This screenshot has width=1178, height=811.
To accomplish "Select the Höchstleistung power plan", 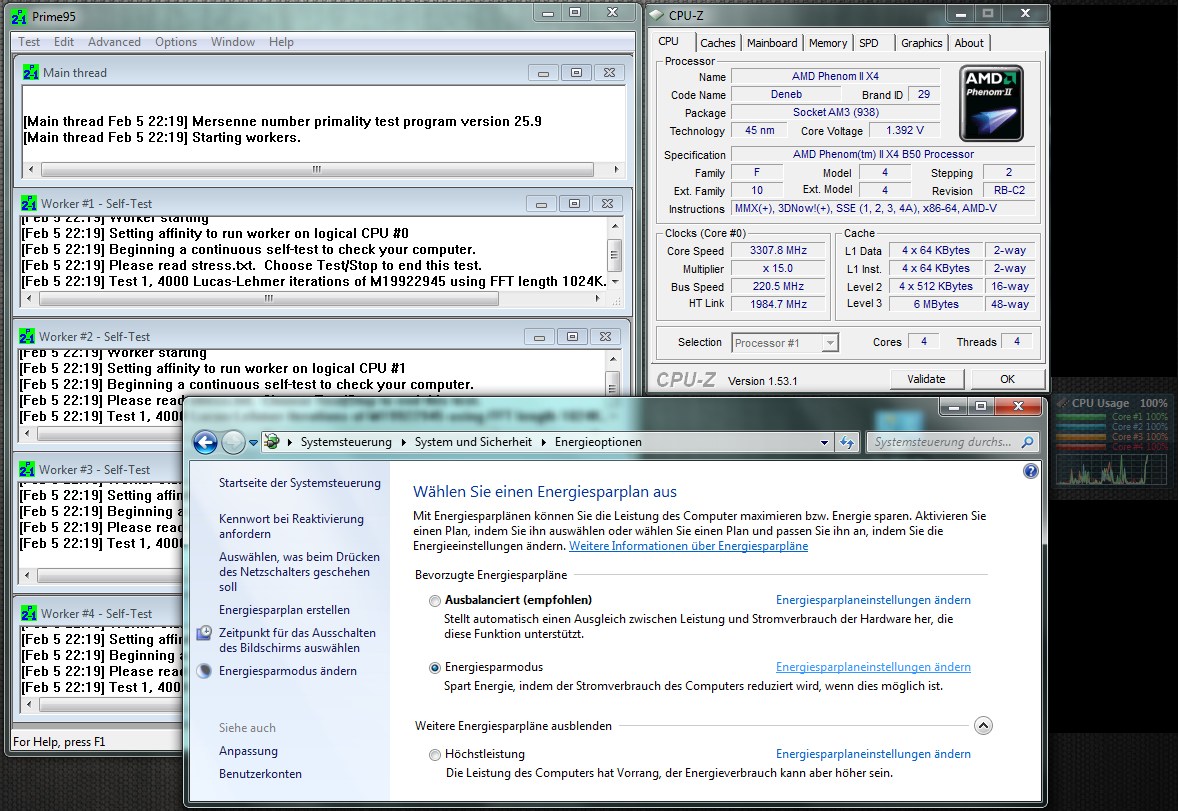I will pyautogui.click(x=434, y=755).
